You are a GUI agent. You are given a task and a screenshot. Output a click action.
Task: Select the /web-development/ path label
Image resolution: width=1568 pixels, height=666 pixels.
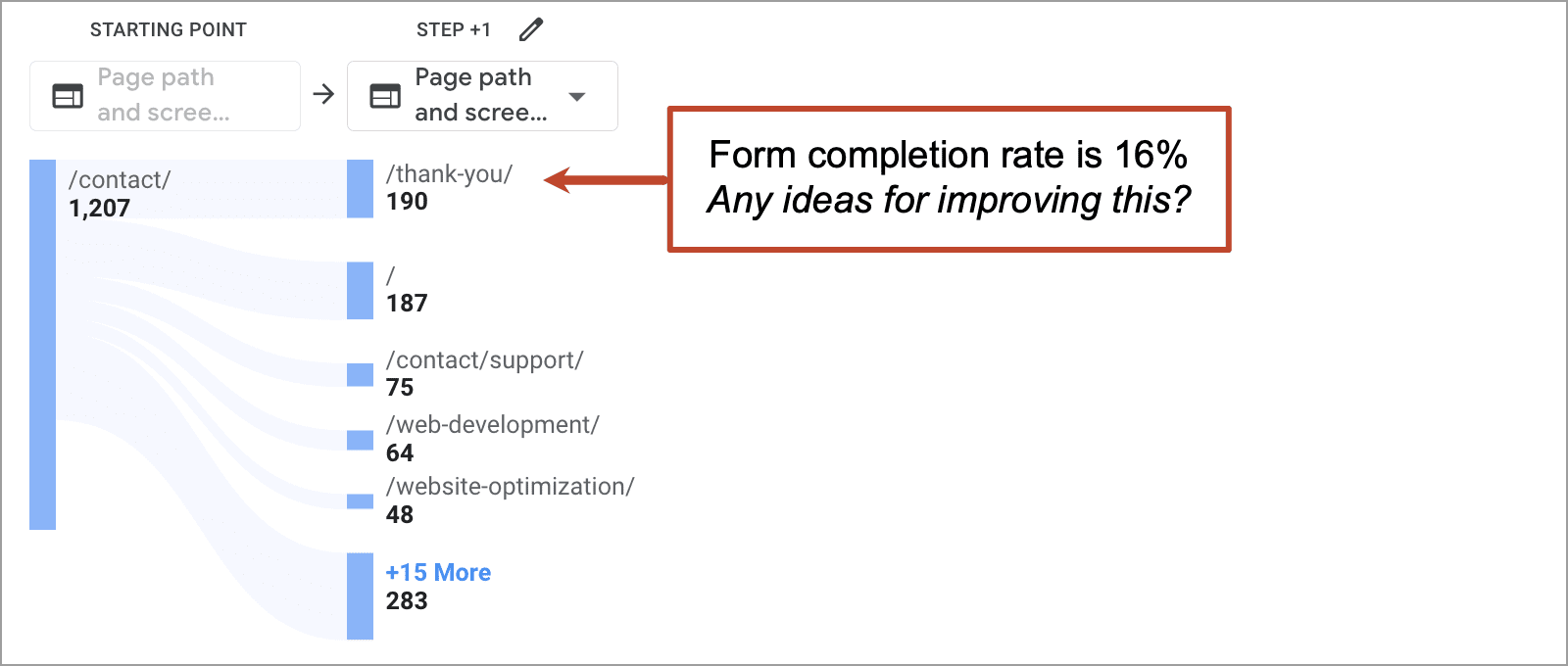pyautogui.click(x=491, y=425)
